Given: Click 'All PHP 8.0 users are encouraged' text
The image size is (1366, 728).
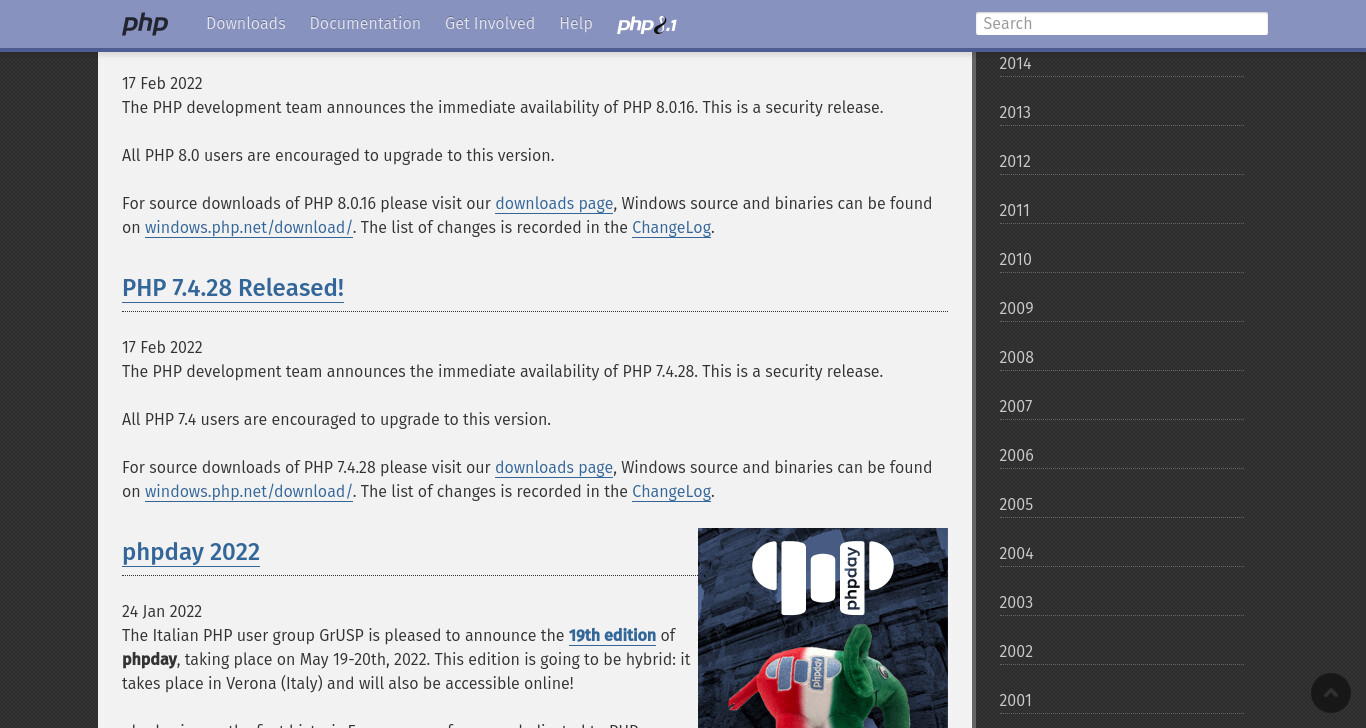Looking at the screenshot, I should (338, 156).
